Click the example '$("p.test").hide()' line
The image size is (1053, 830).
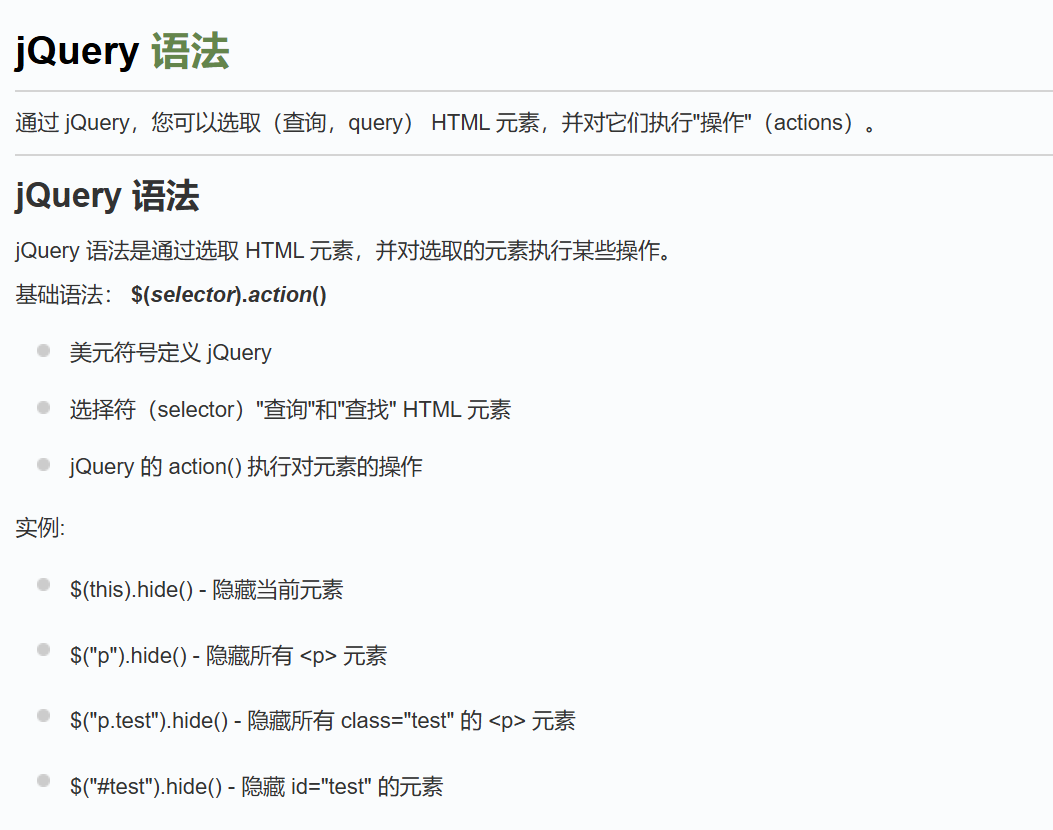click(322, 721)
